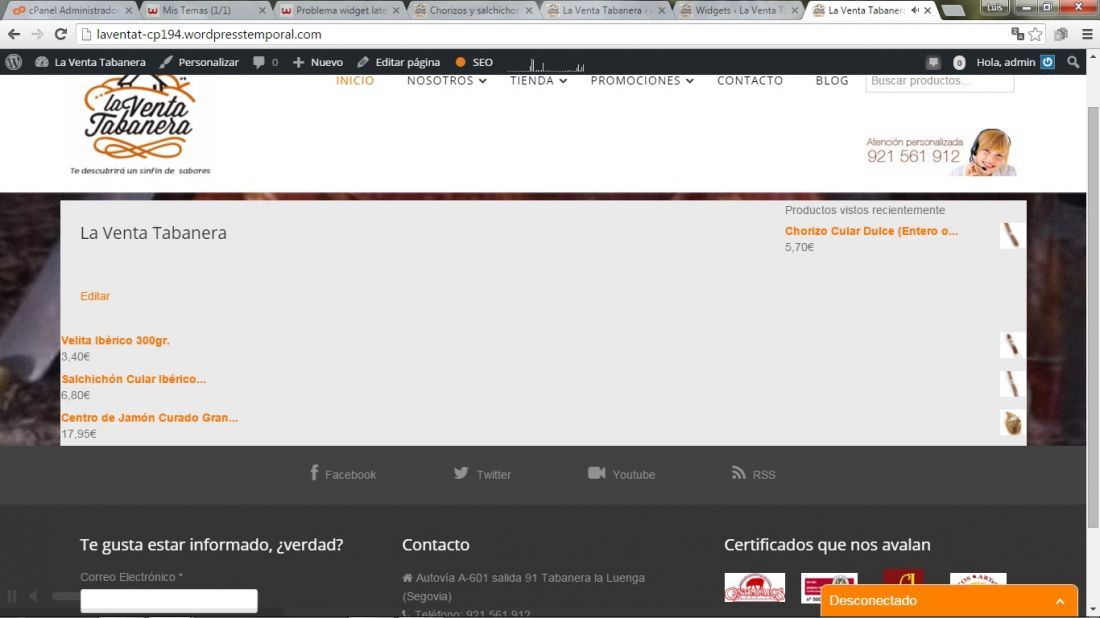This screenshot has width=1100, height=618.
Task: Click the customer support agent image
Action: [991, 152]
